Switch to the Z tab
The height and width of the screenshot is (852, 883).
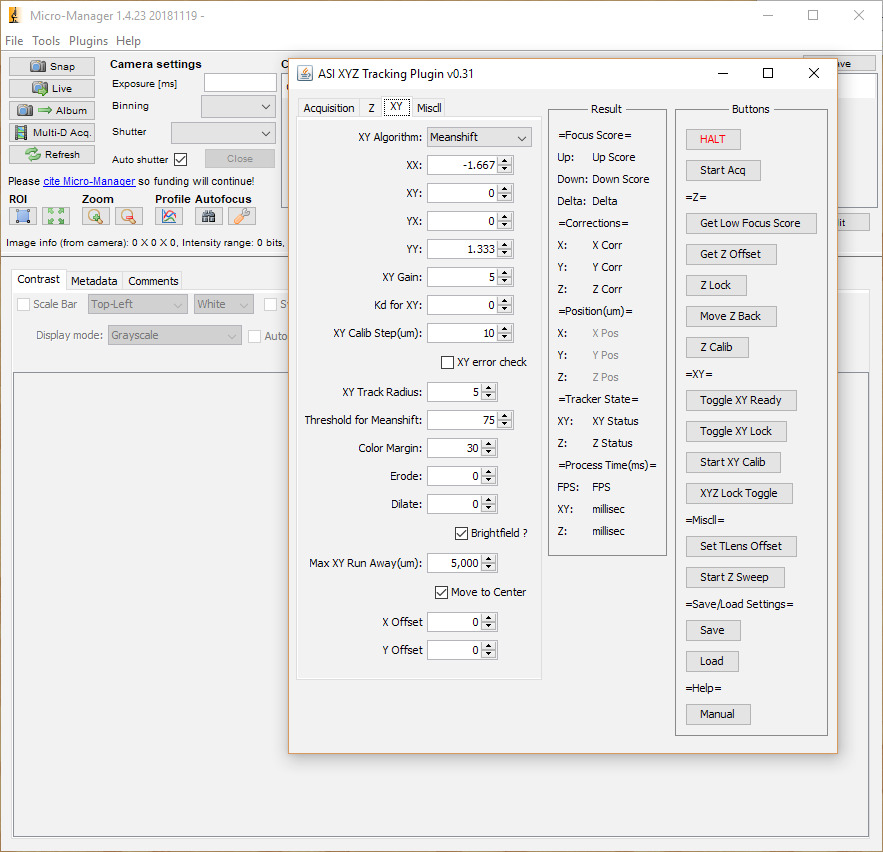pyautogui.click(x=372, y=108)
